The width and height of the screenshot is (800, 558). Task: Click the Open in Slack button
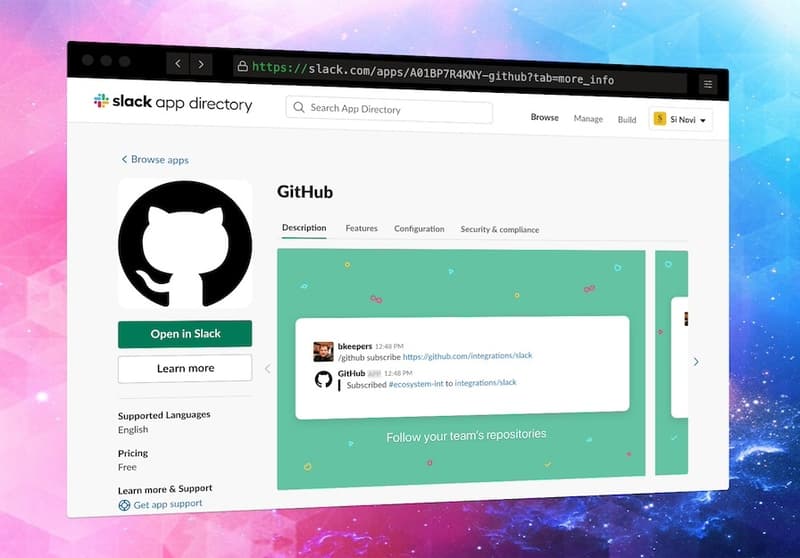pos(185,334)
